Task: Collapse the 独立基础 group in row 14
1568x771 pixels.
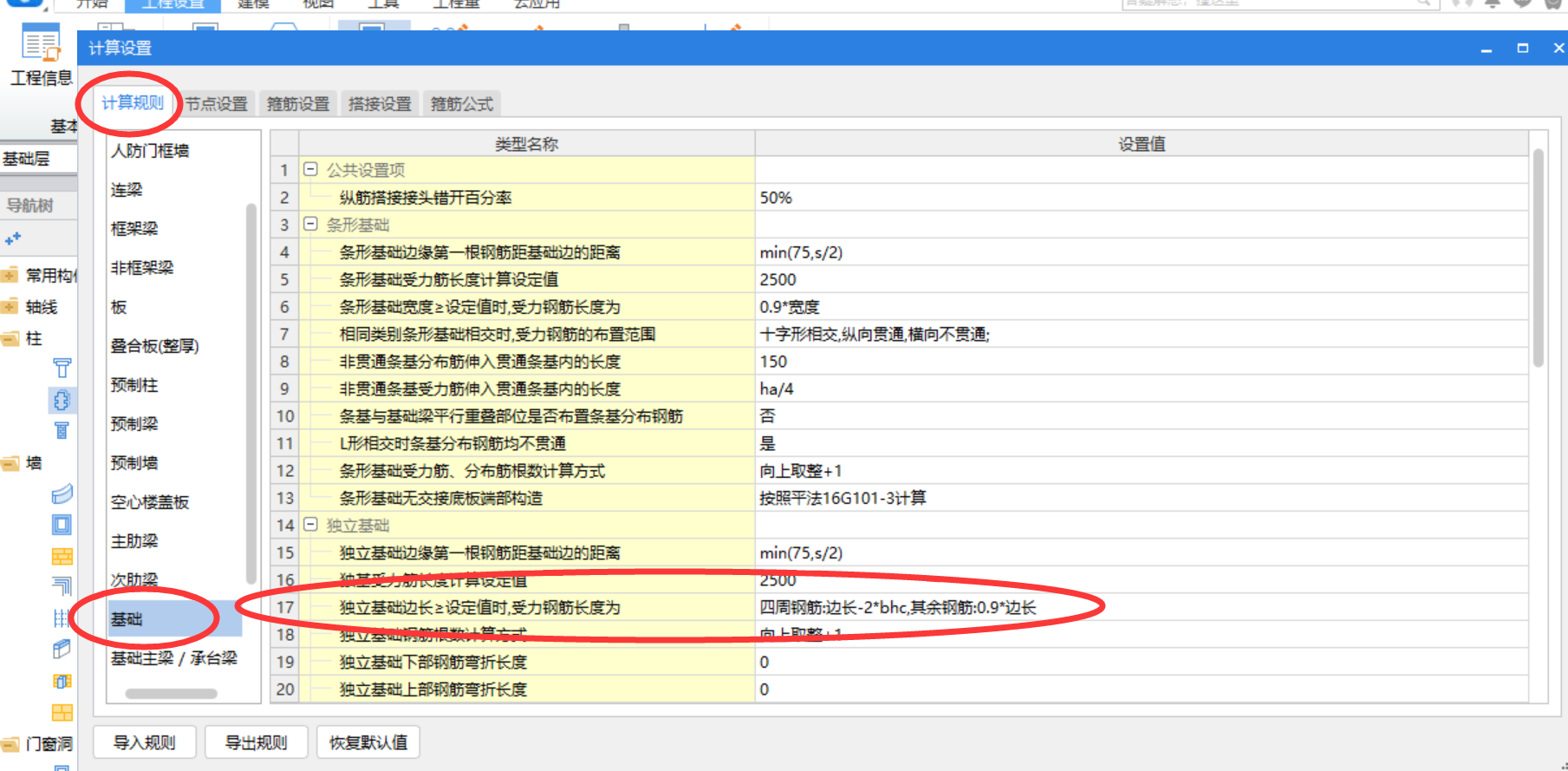Action: click(310, 525)
